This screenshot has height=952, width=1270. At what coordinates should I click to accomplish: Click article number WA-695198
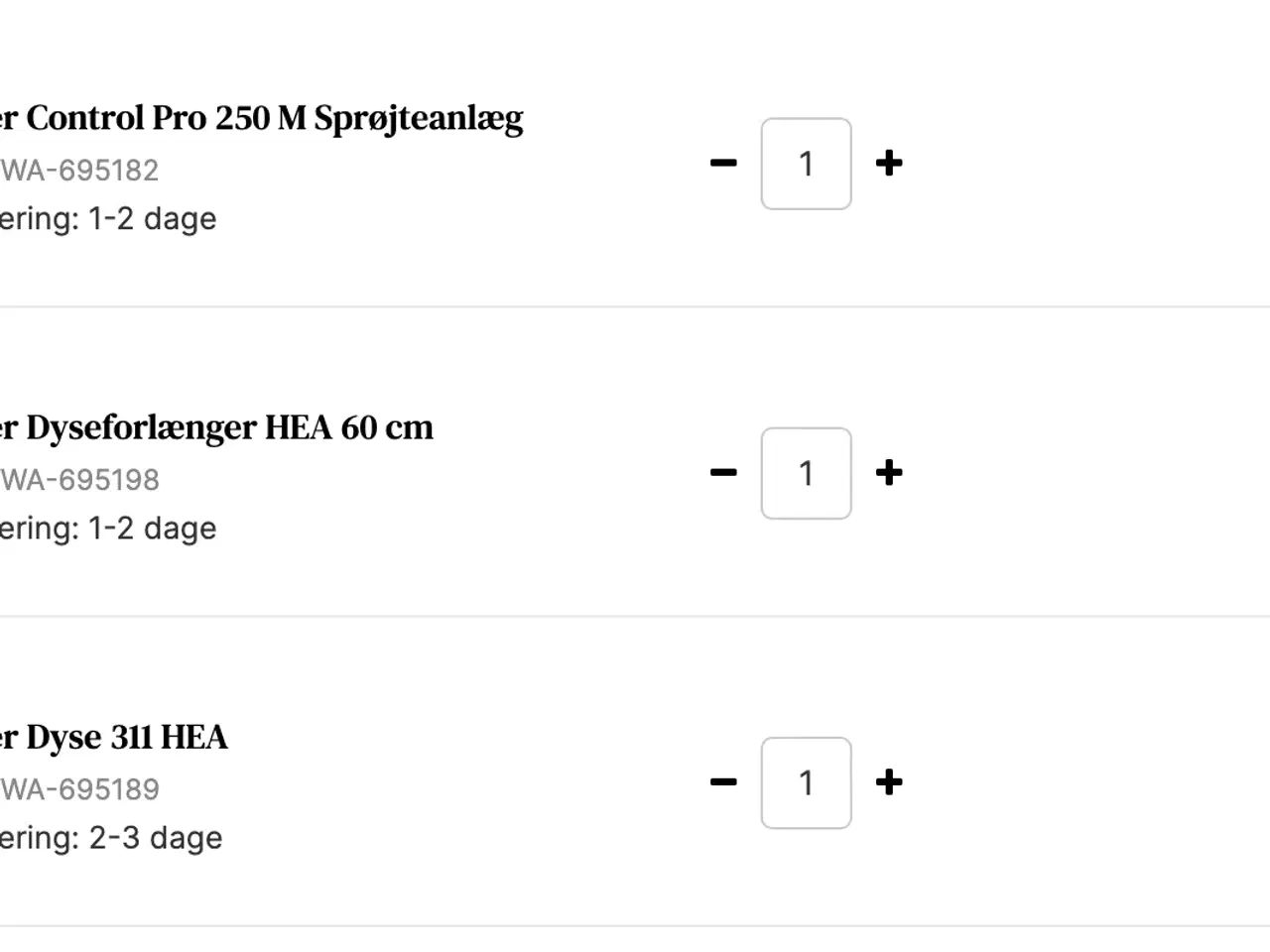[79, 479]
